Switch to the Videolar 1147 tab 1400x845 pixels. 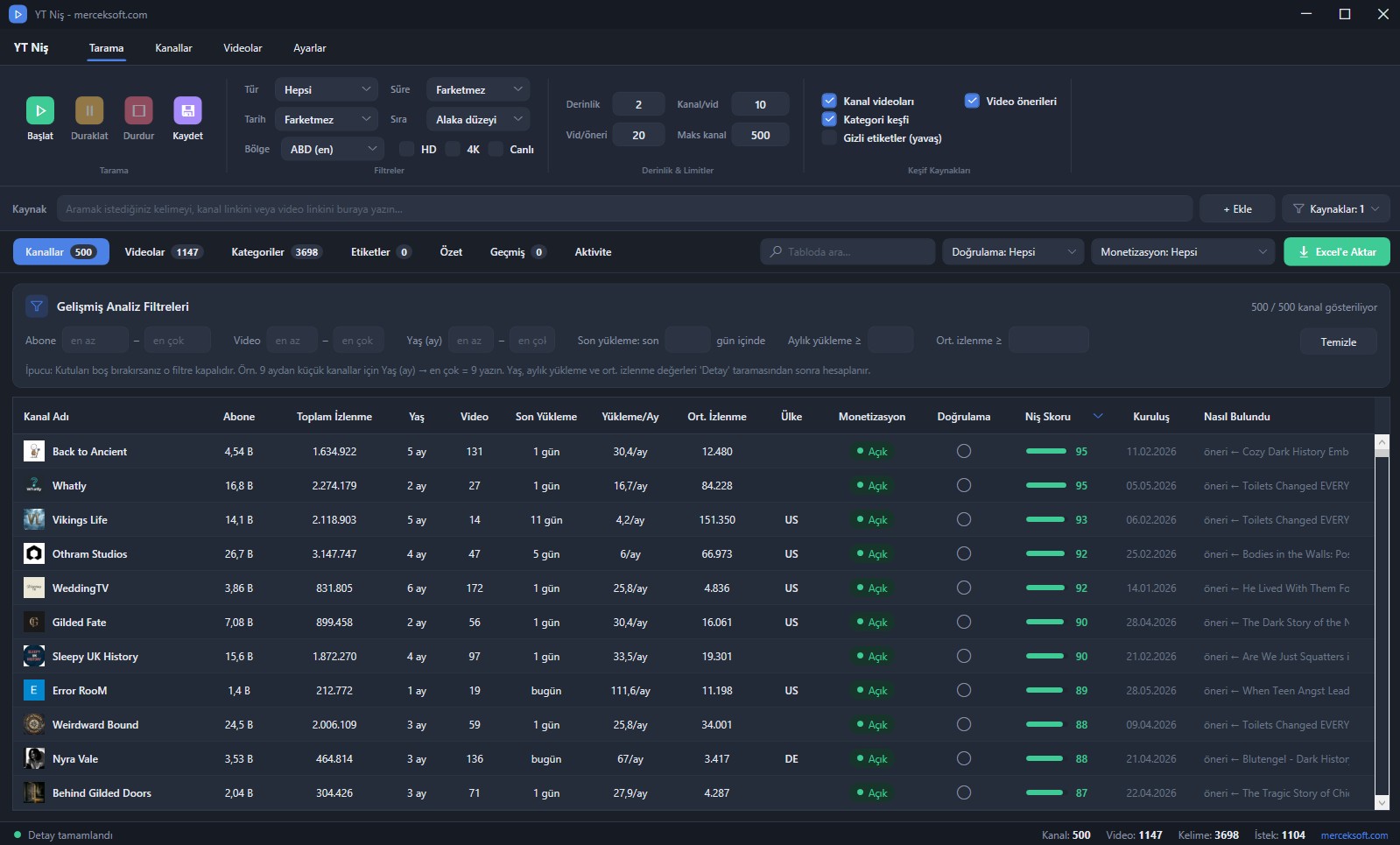164,252
